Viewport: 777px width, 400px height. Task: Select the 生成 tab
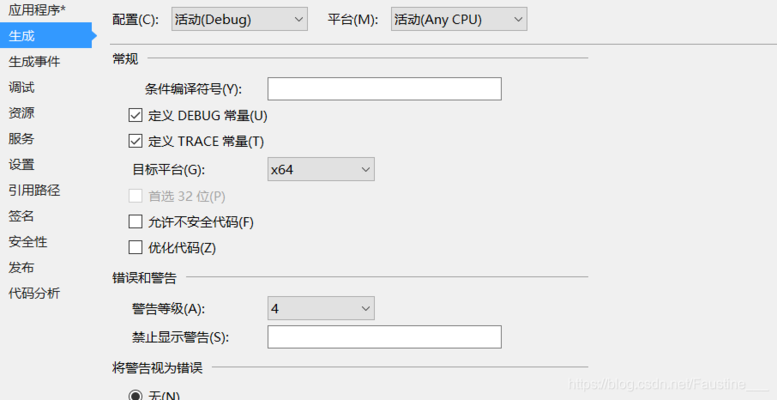pyautogui.click(x=21, y=36)
